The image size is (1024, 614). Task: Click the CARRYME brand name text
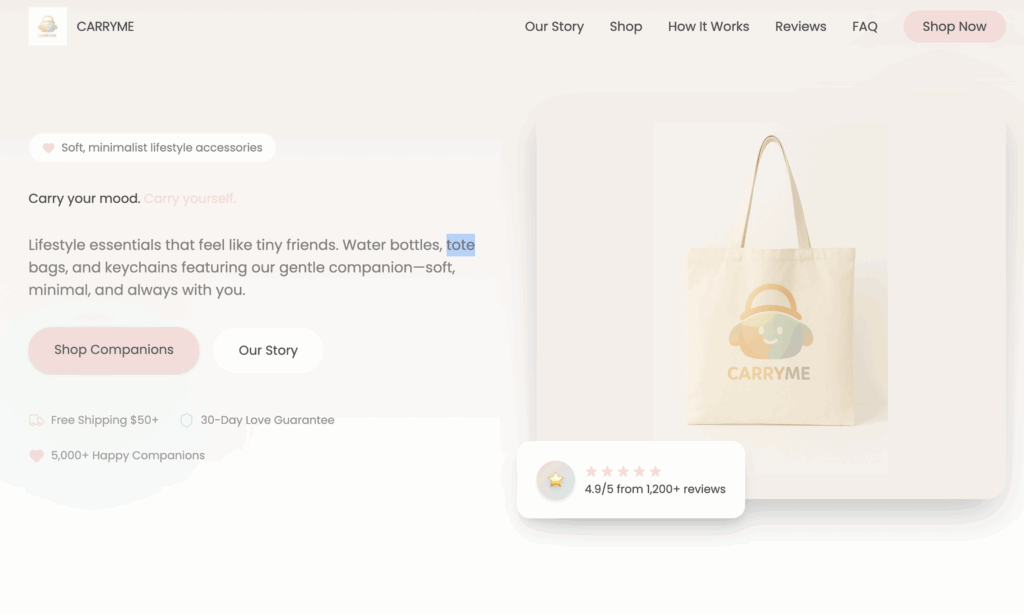click(x=105, y=27)
